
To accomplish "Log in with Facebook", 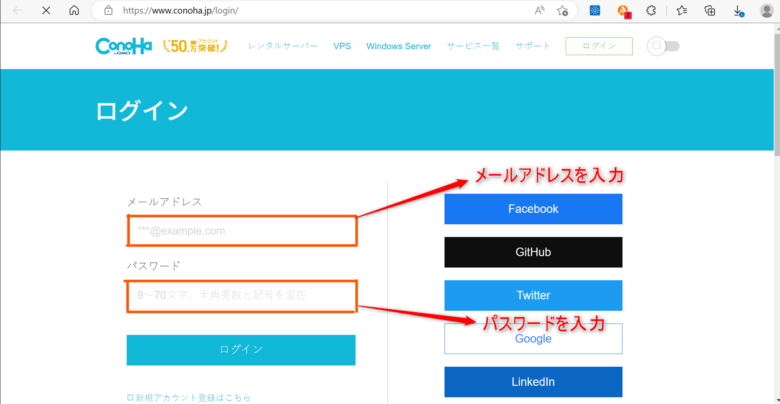I will pyautogui.click(x=533, y=209).
